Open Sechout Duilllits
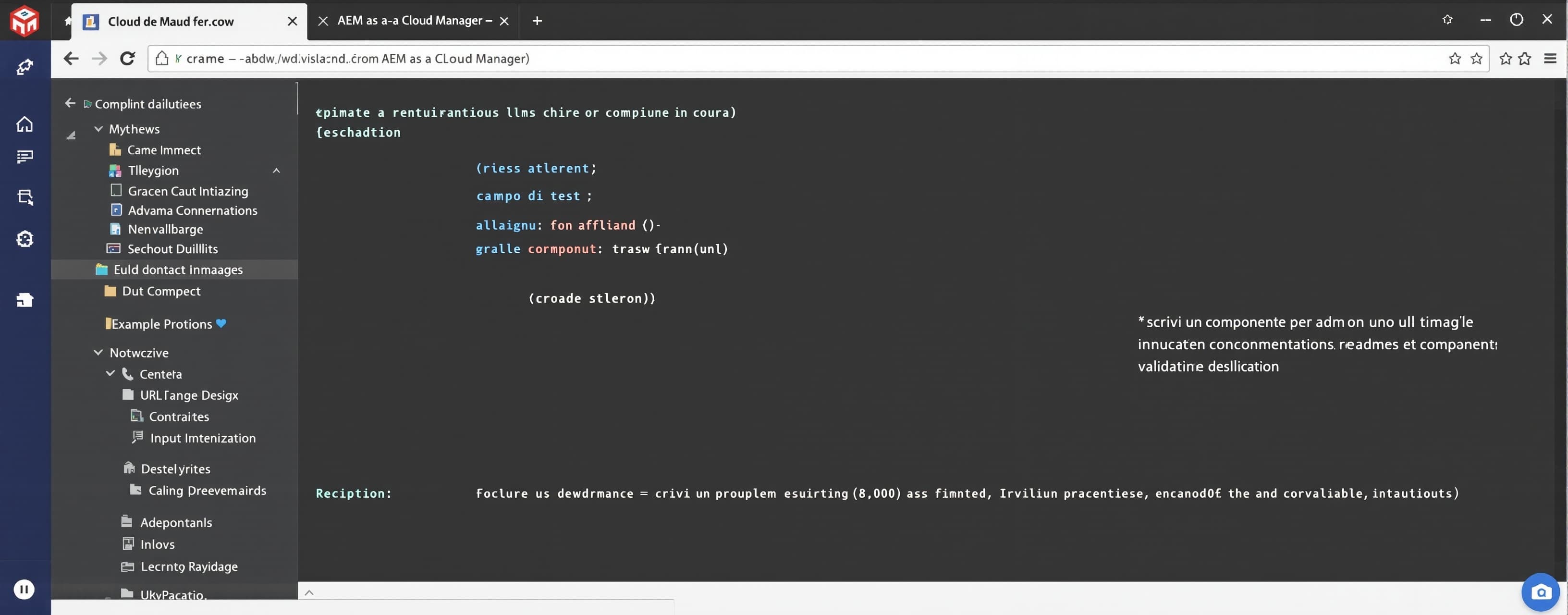Image resolution: width=1568 pixels, height=615 pixels. (172, 248)
